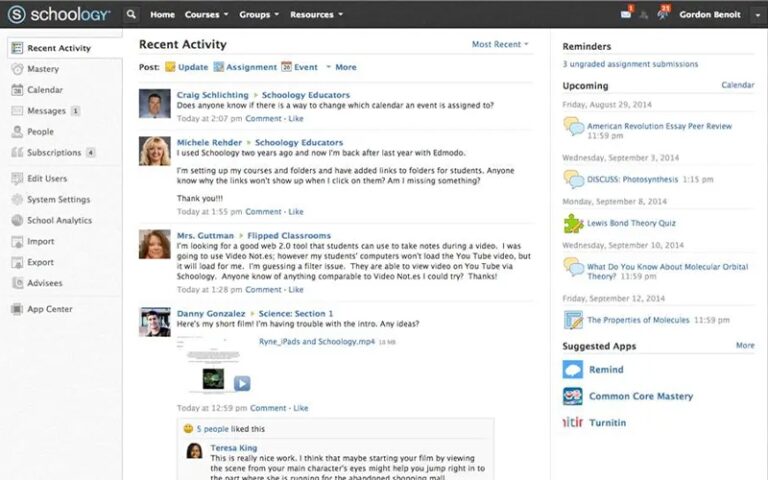Like Mrs. Guttman's post

point(296,289)
